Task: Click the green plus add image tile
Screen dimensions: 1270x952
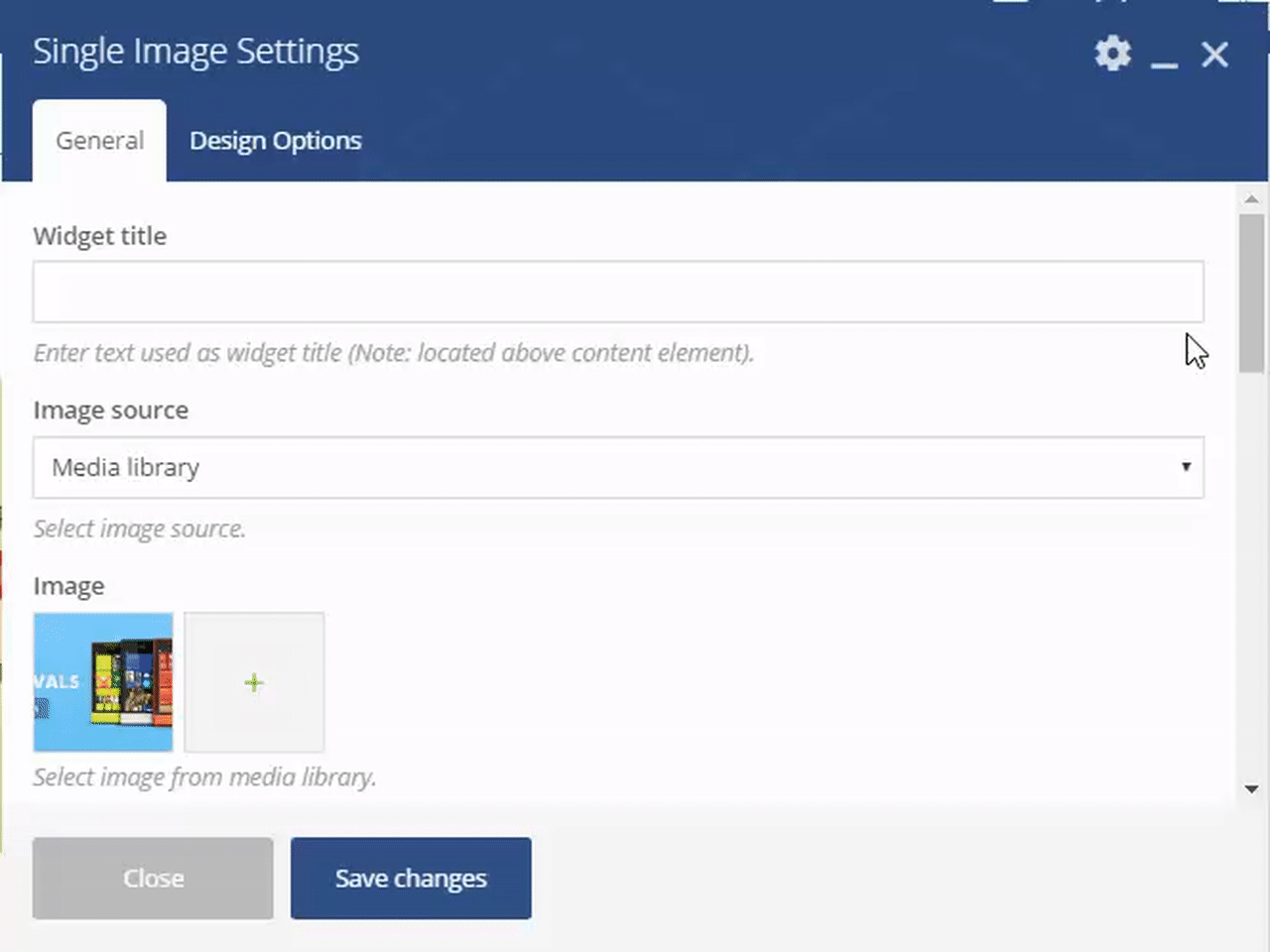Action: click(x=254, y=682)
